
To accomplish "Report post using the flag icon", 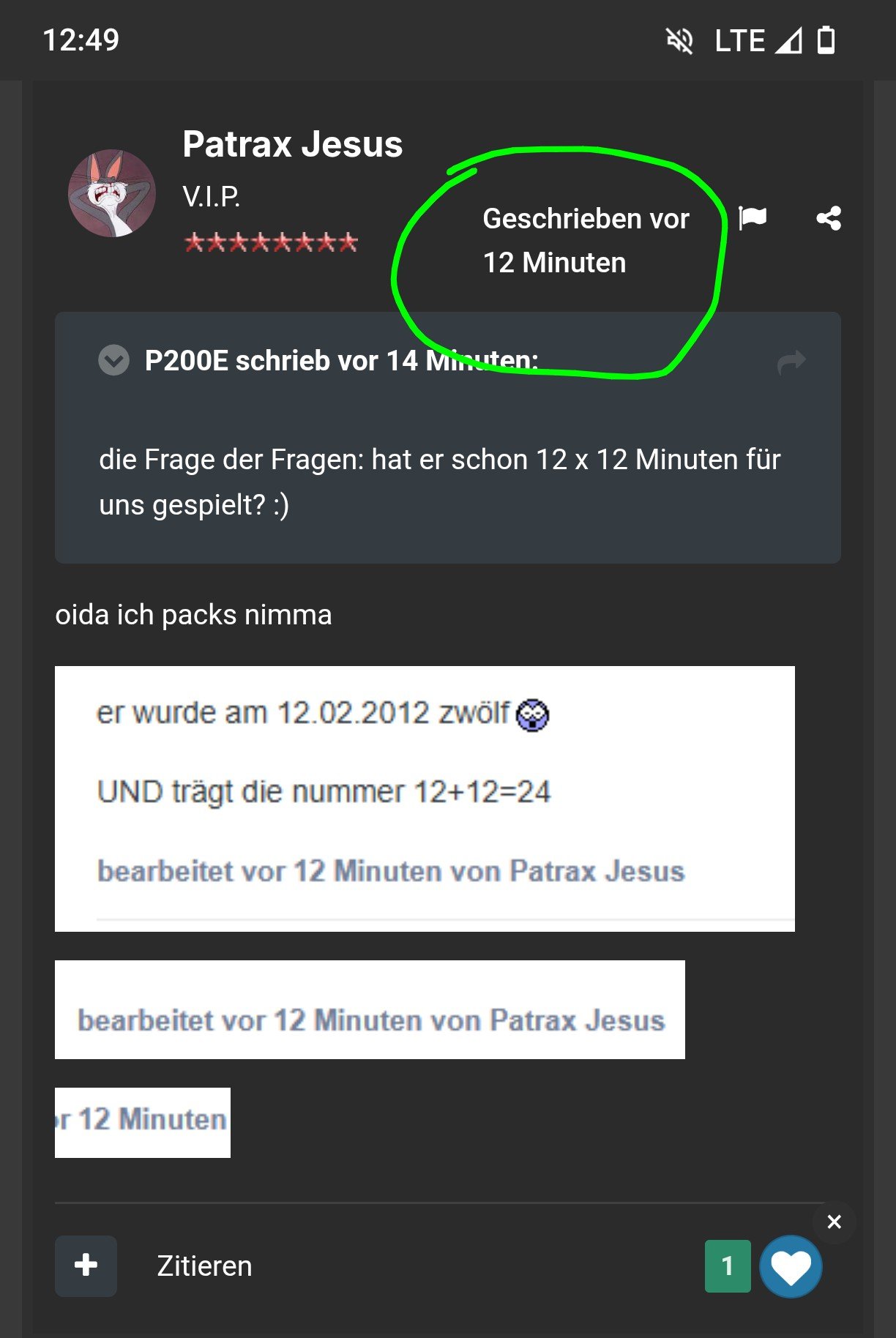I will pyautogui.click(x=753, y=217).
